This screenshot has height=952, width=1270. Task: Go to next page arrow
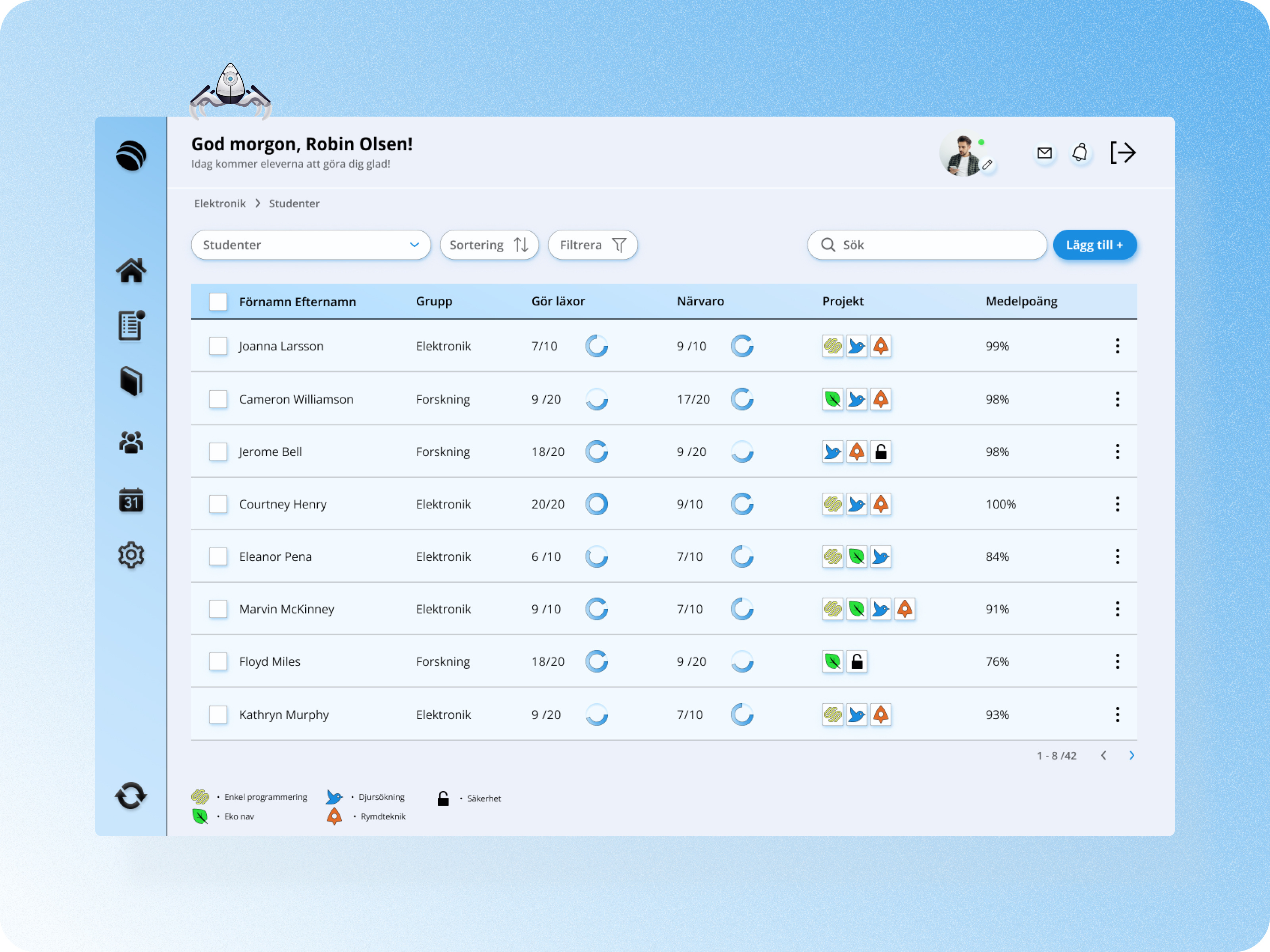1131,756
